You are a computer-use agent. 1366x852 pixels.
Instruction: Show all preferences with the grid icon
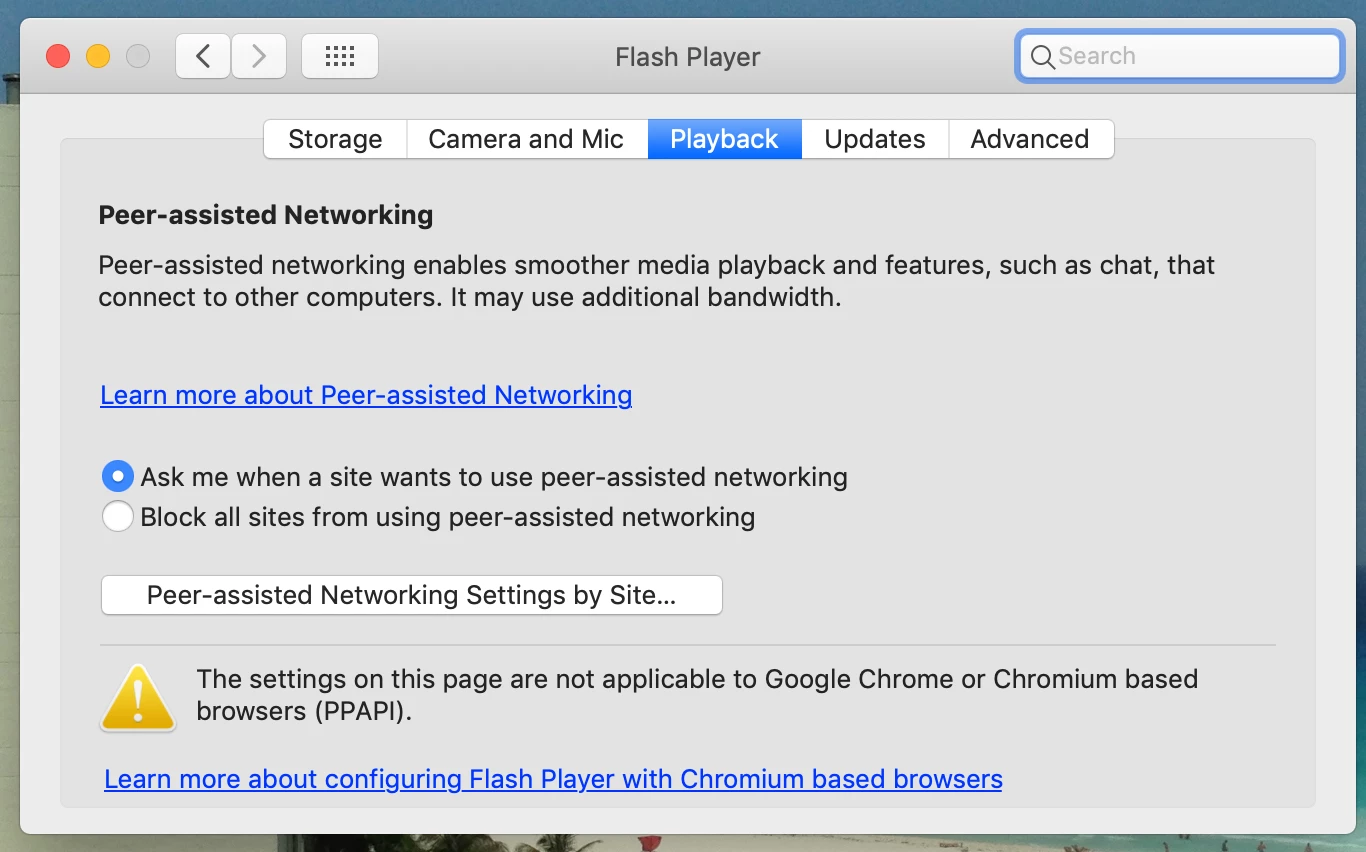(340, 56)
